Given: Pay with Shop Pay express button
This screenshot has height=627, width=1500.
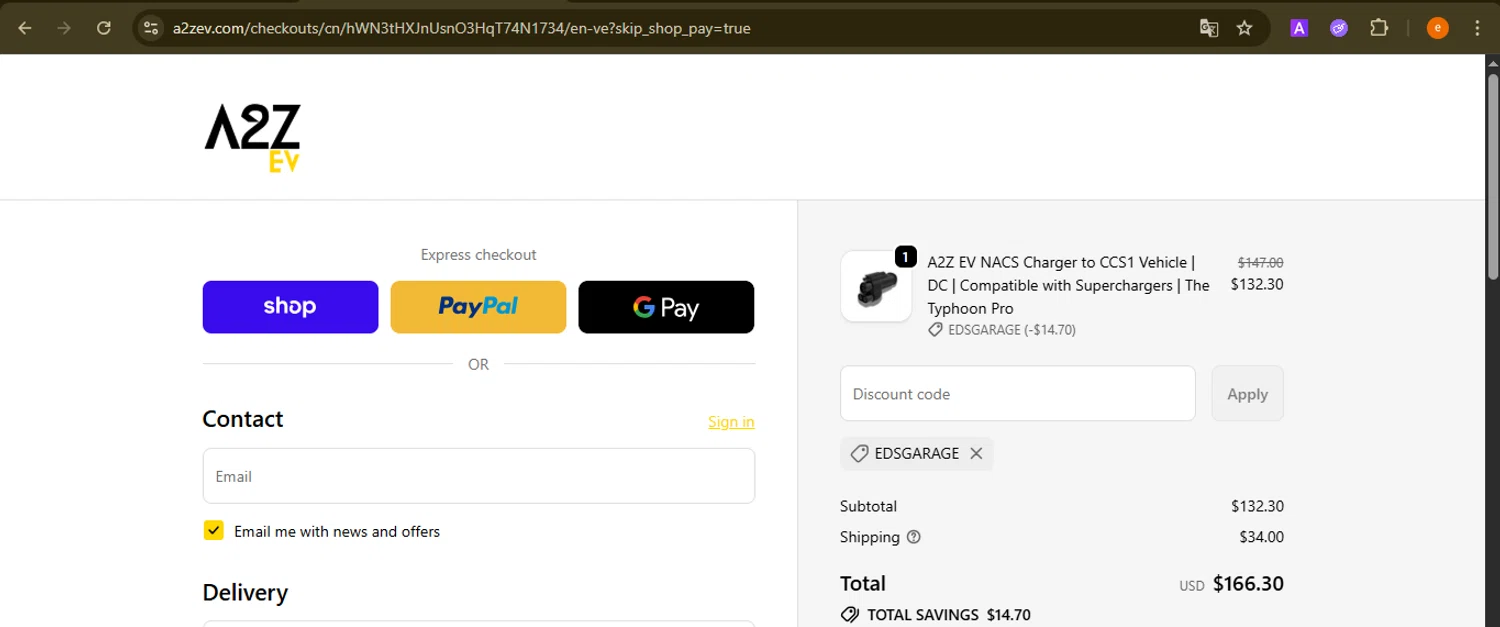Looking at the screenshot, I should coord(290,307).
